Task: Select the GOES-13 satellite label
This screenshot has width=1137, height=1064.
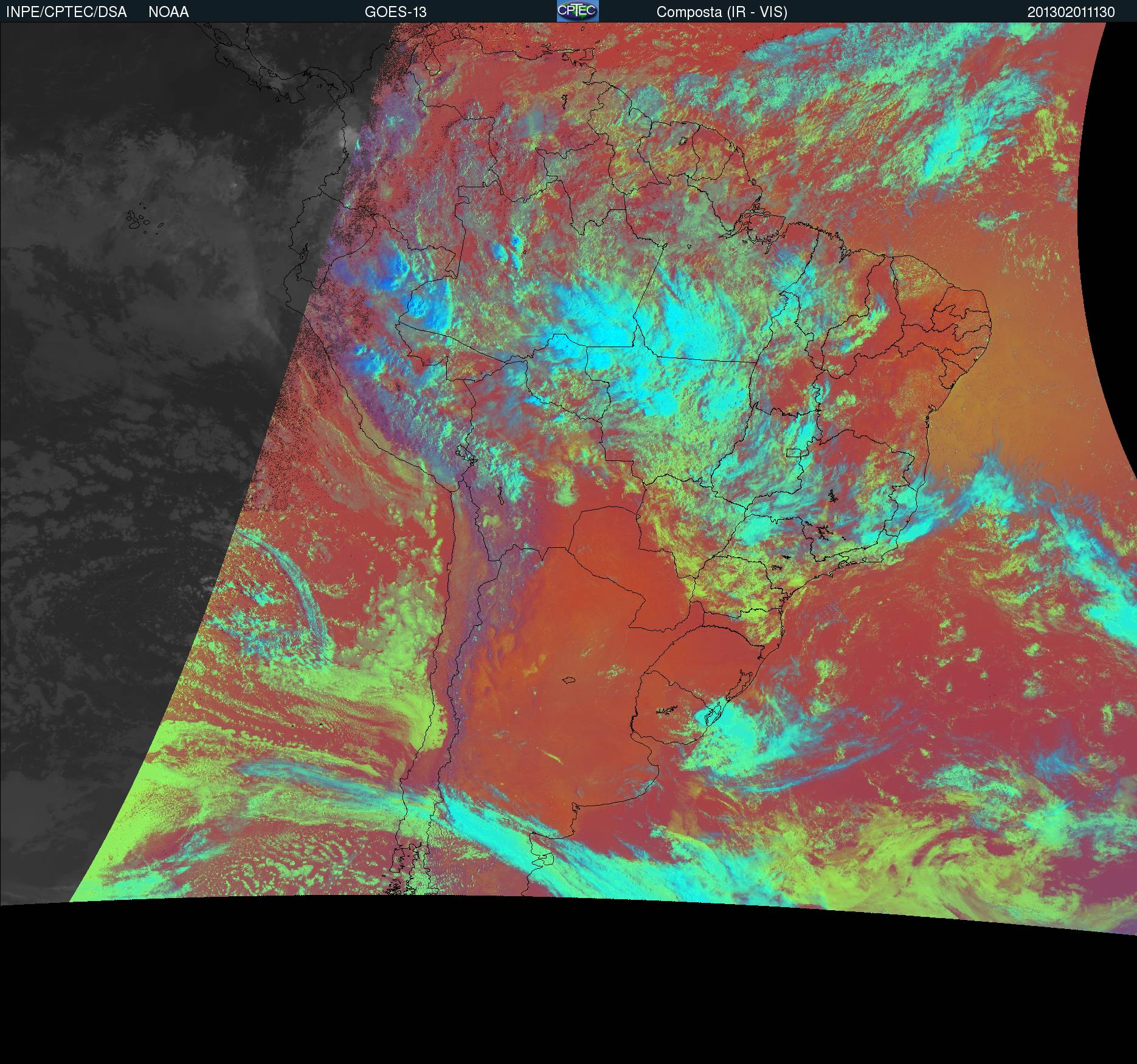Action: pos(395,12)
